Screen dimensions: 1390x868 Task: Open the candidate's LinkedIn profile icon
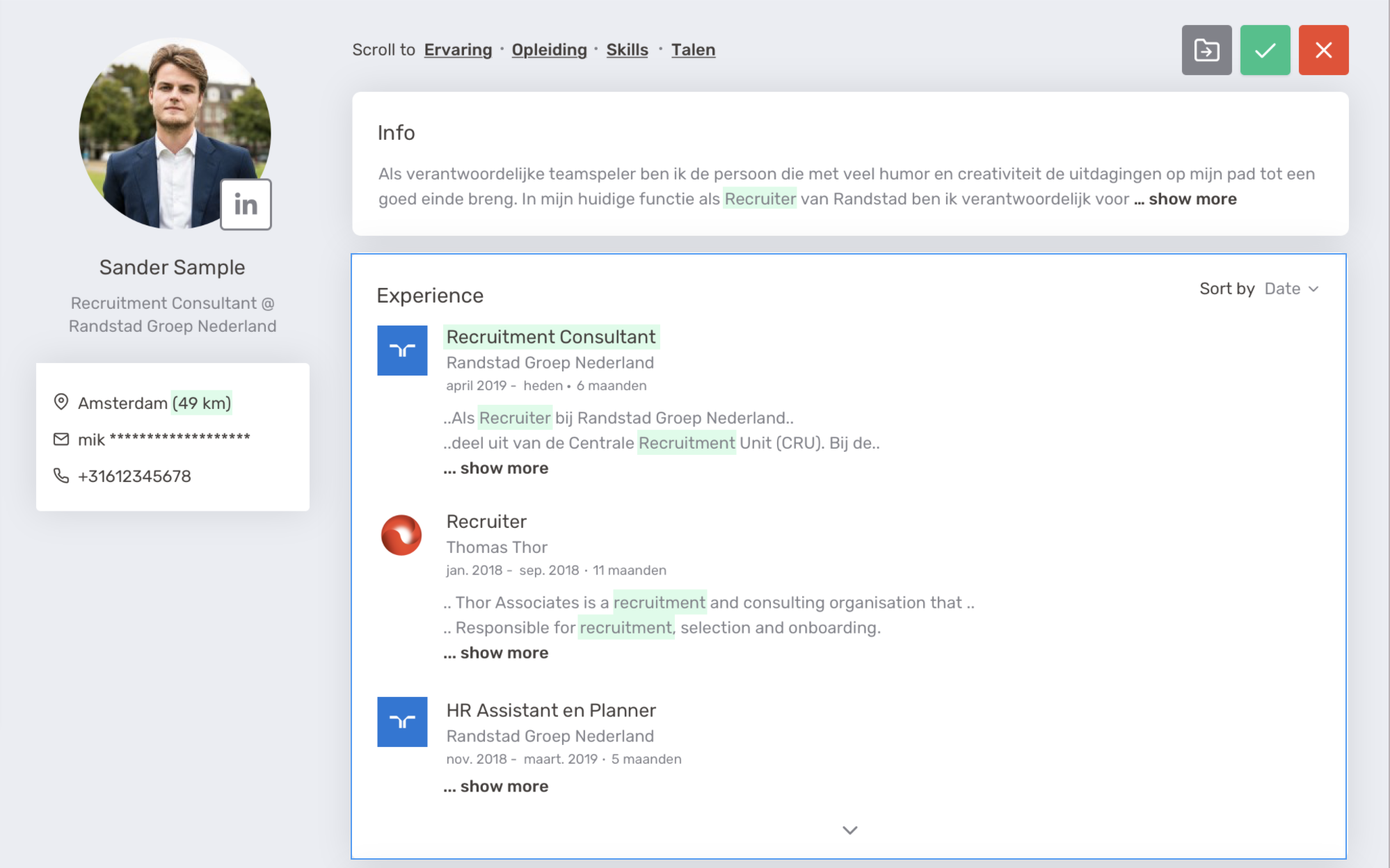[245, 204]
